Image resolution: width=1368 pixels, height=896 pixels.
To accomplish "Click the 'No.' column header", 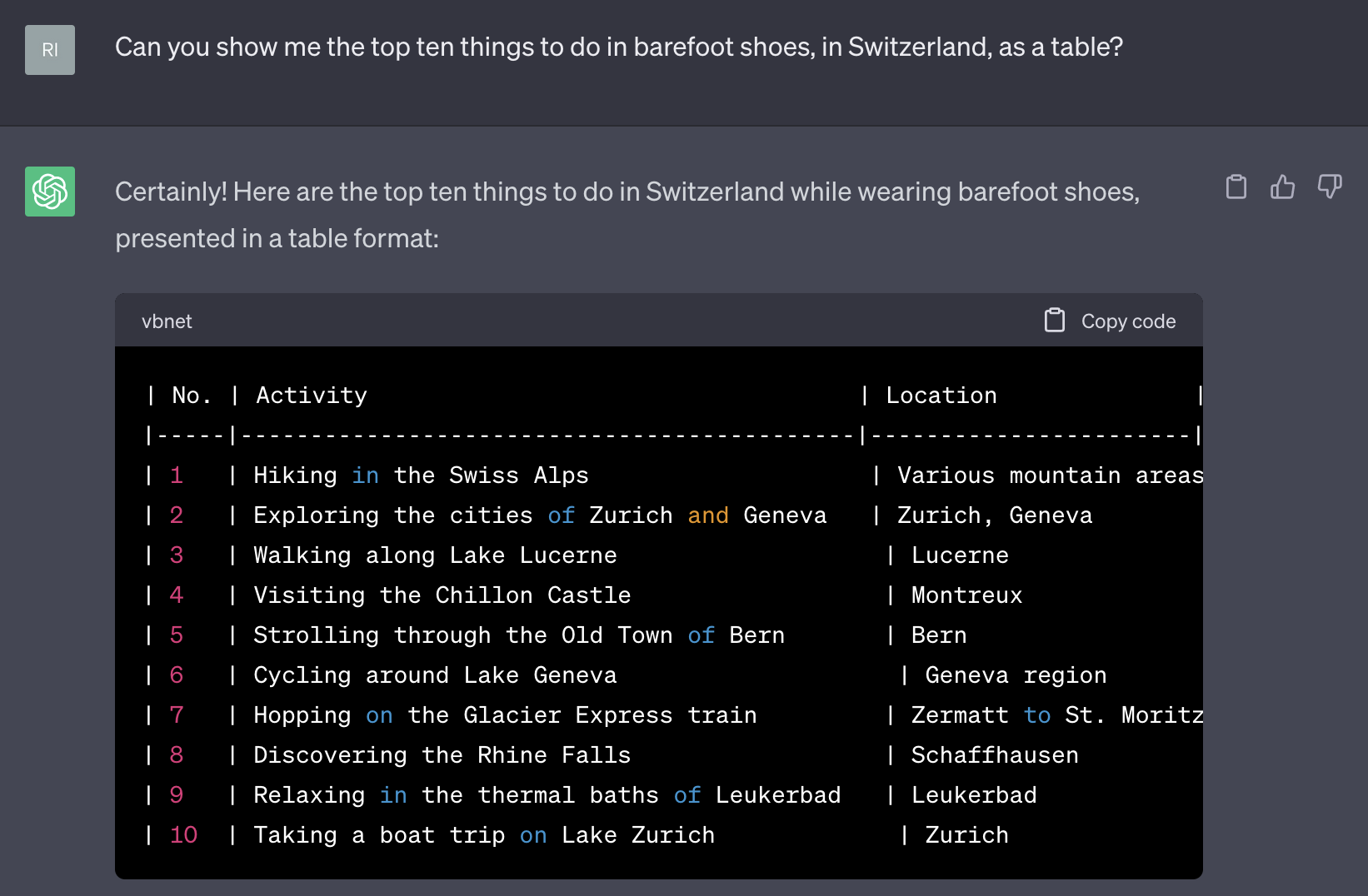I will click(192, 396).
